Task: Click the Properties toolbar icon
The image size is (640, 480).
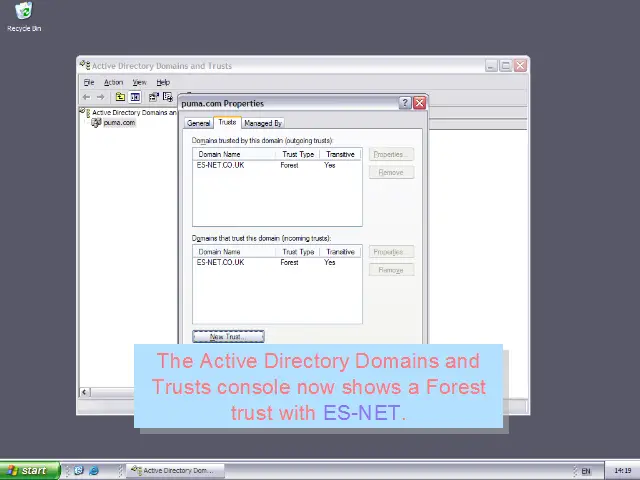Action: click(153, 97)
